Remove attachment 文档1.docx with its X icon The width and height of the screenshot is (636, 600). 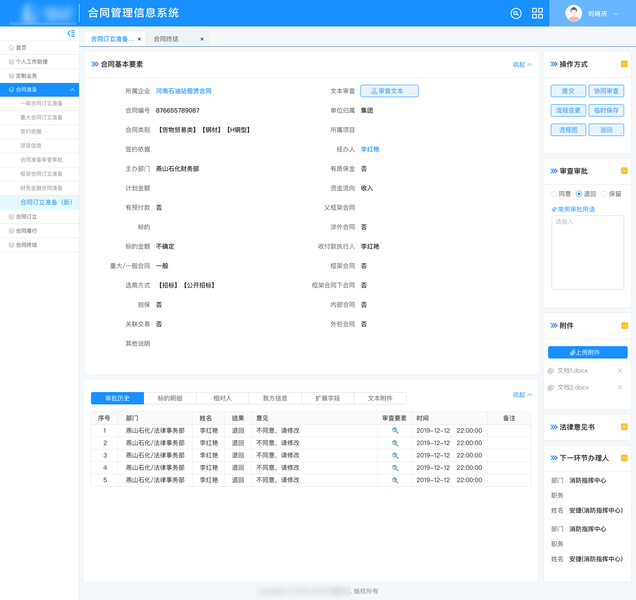coord(620,370)
